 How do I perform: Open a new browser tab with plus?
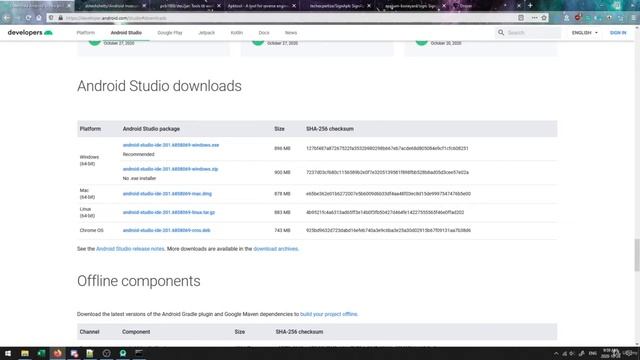(x=530, y=6)
